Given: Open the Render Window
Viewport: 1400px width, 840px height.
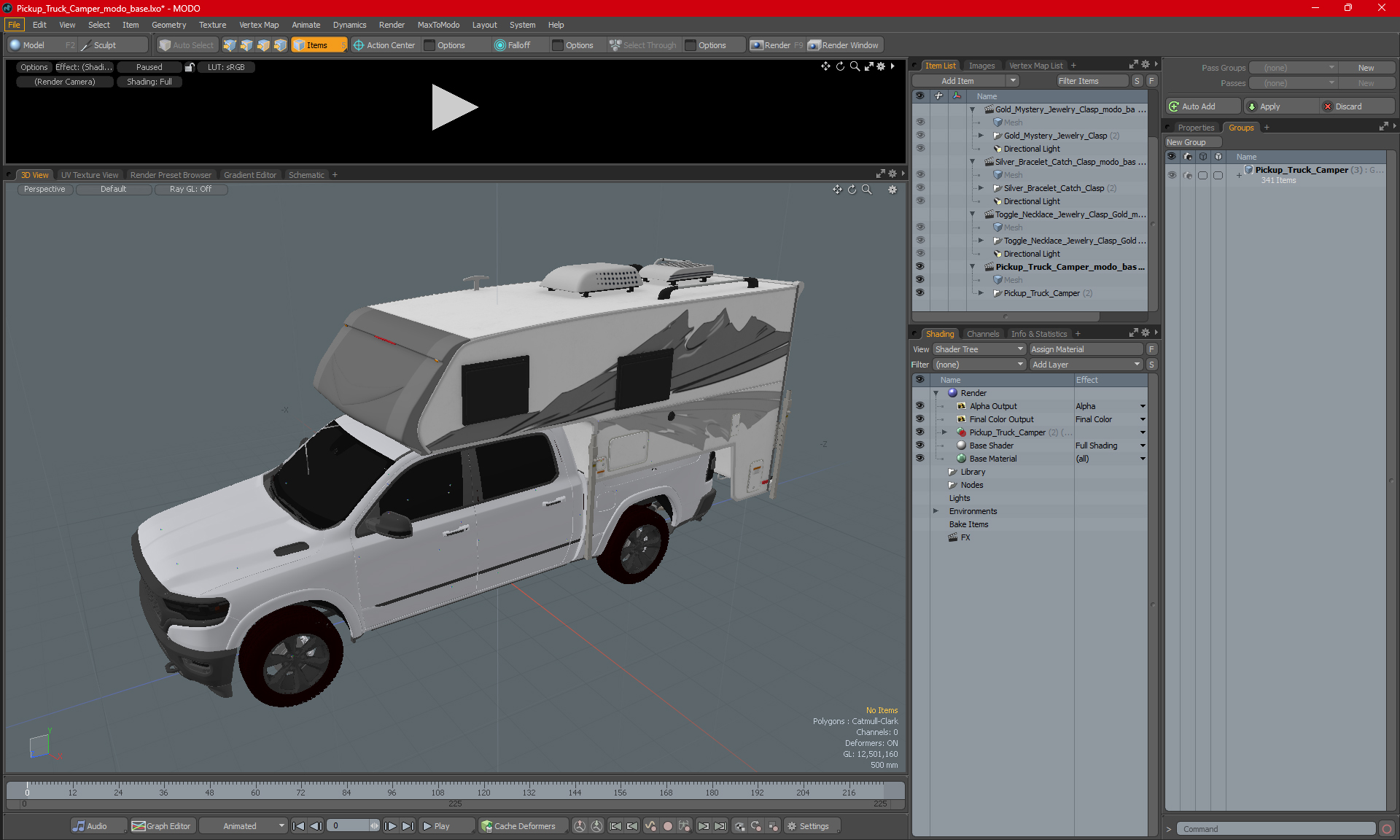Looking at the screenshot, I should pyautogui.click(x=844, y=45).
